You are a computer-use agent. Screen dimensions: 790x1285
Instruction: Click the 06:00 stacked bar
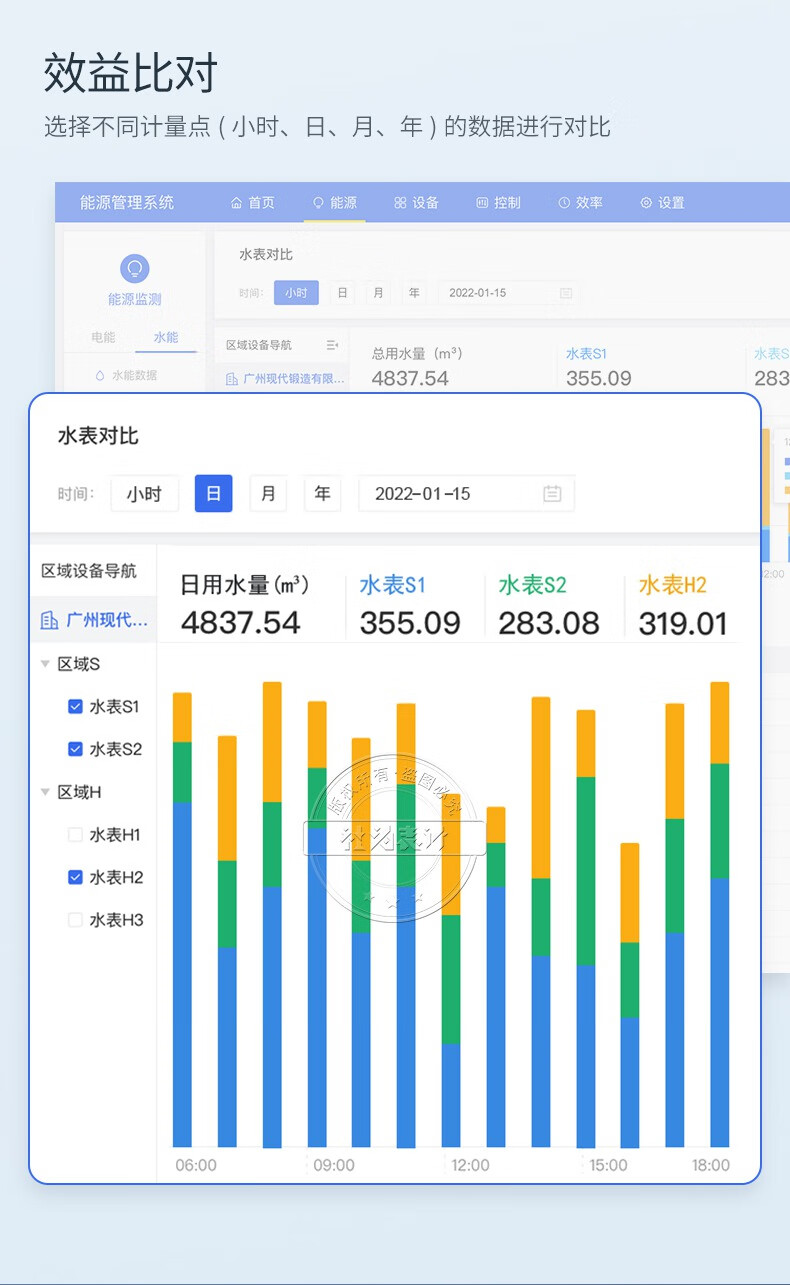click(182, 919)
